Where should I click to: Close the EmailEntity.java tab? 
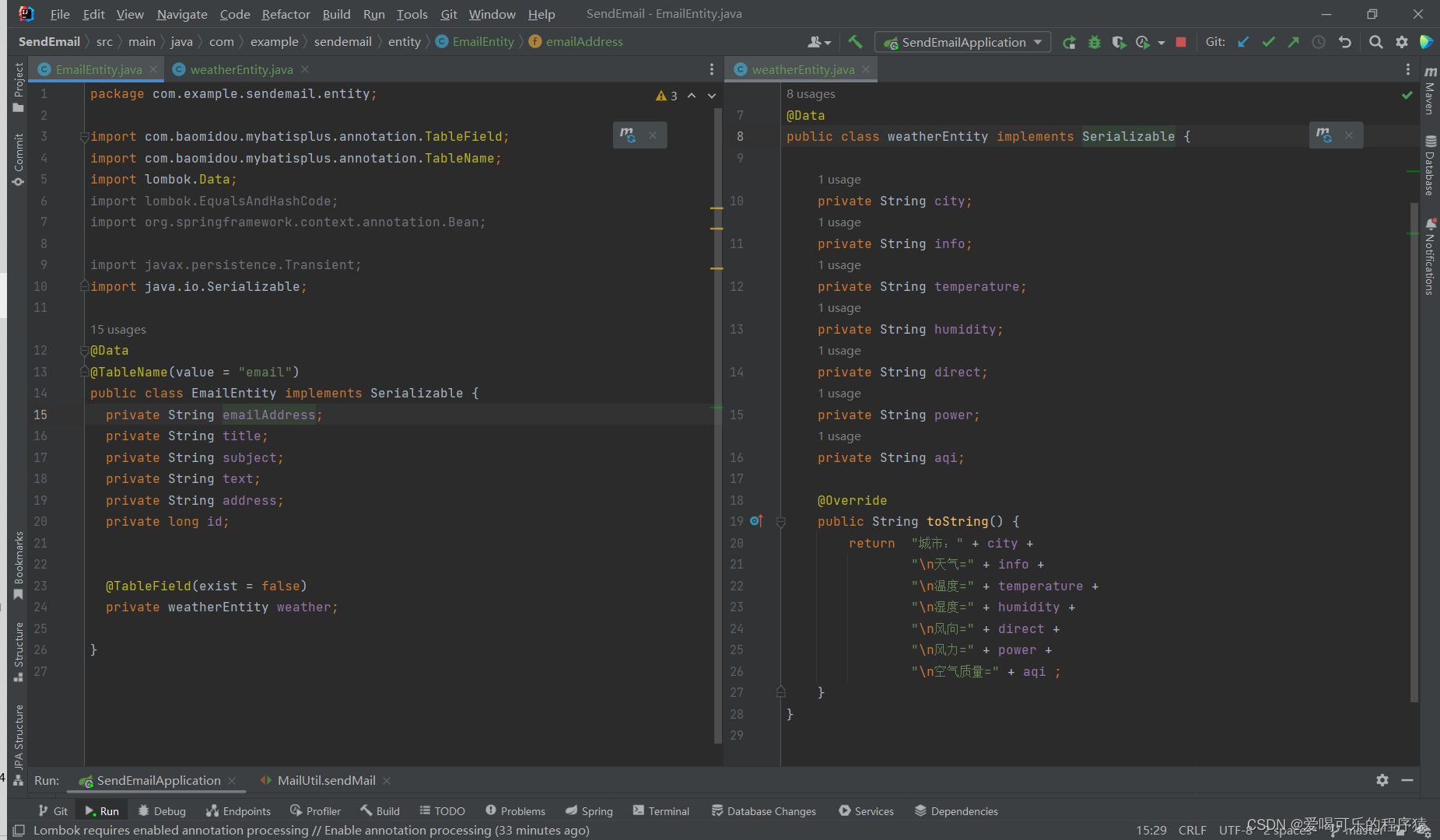click(153, 69)
